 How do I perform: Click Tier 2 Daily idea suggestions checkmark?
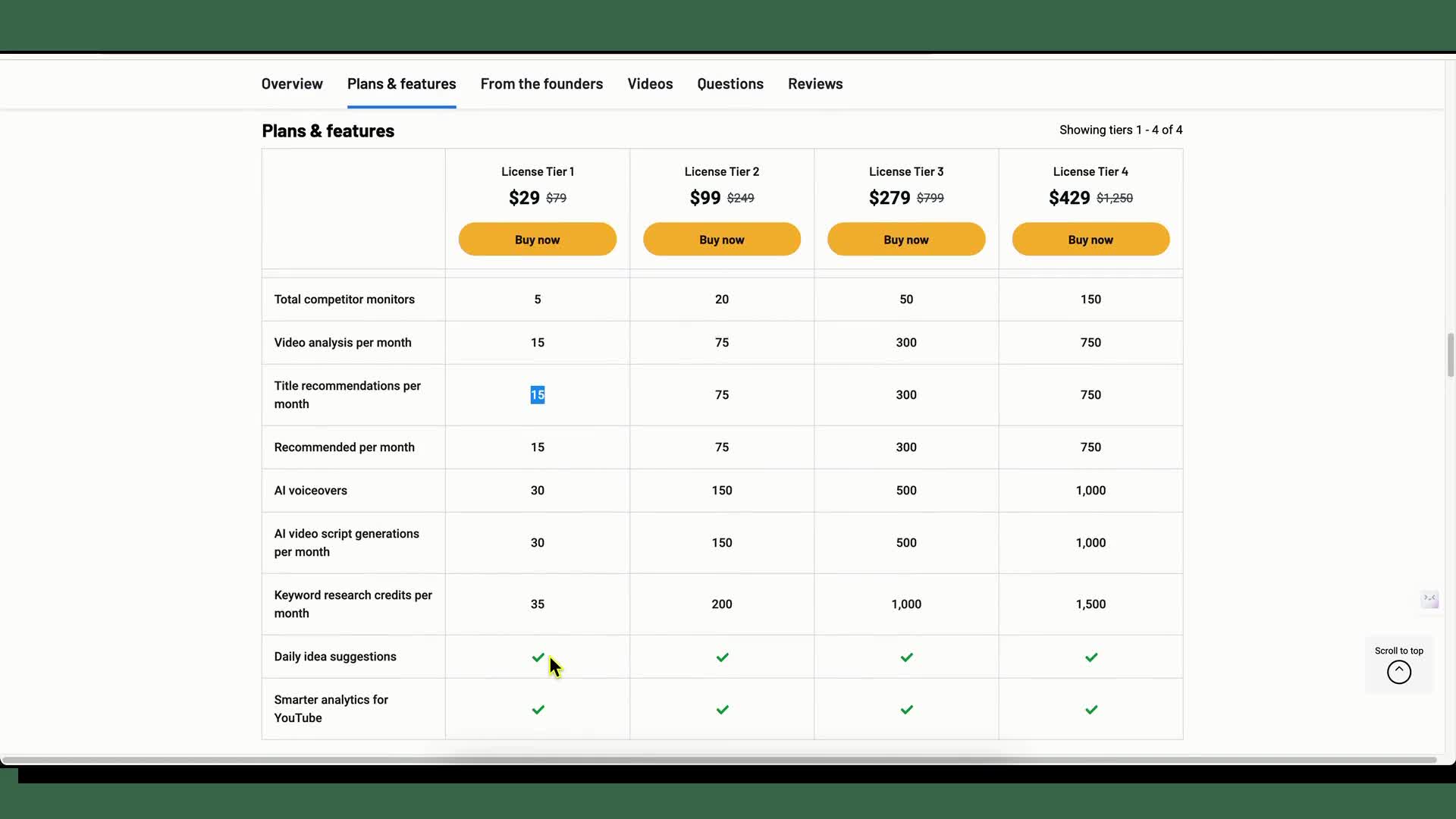point(722,657)
